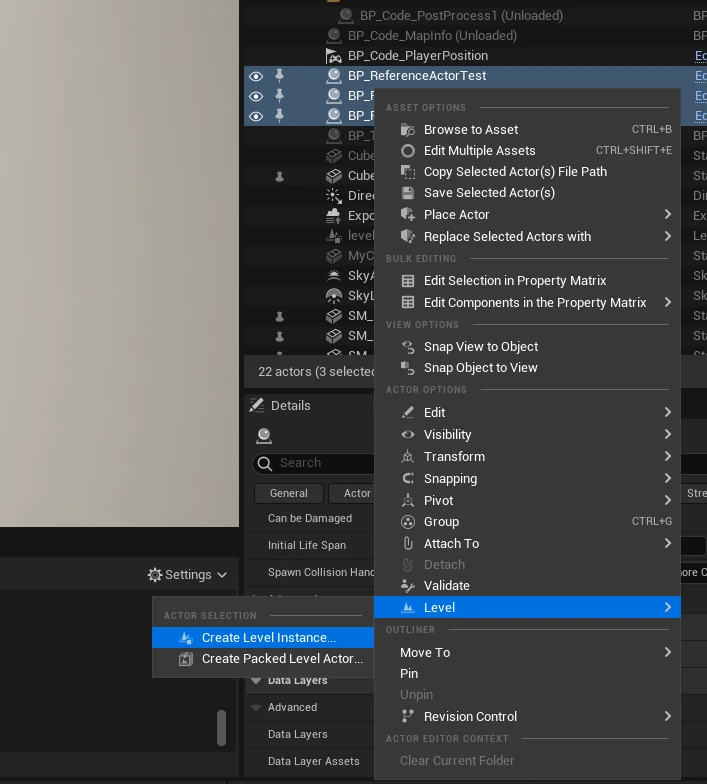Screen dimensions: 707x784
Task: Select Create Level Instance menu entry
Action: pos(268,638)
